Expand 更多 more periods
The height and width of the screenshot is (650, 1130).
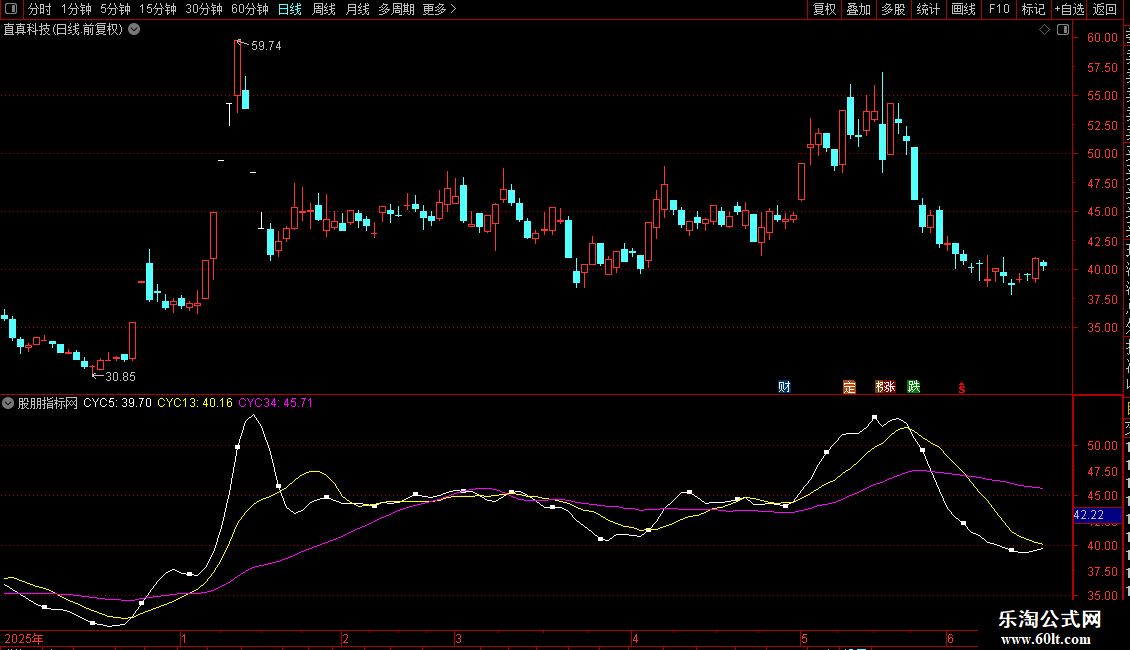tap(439, 9)
